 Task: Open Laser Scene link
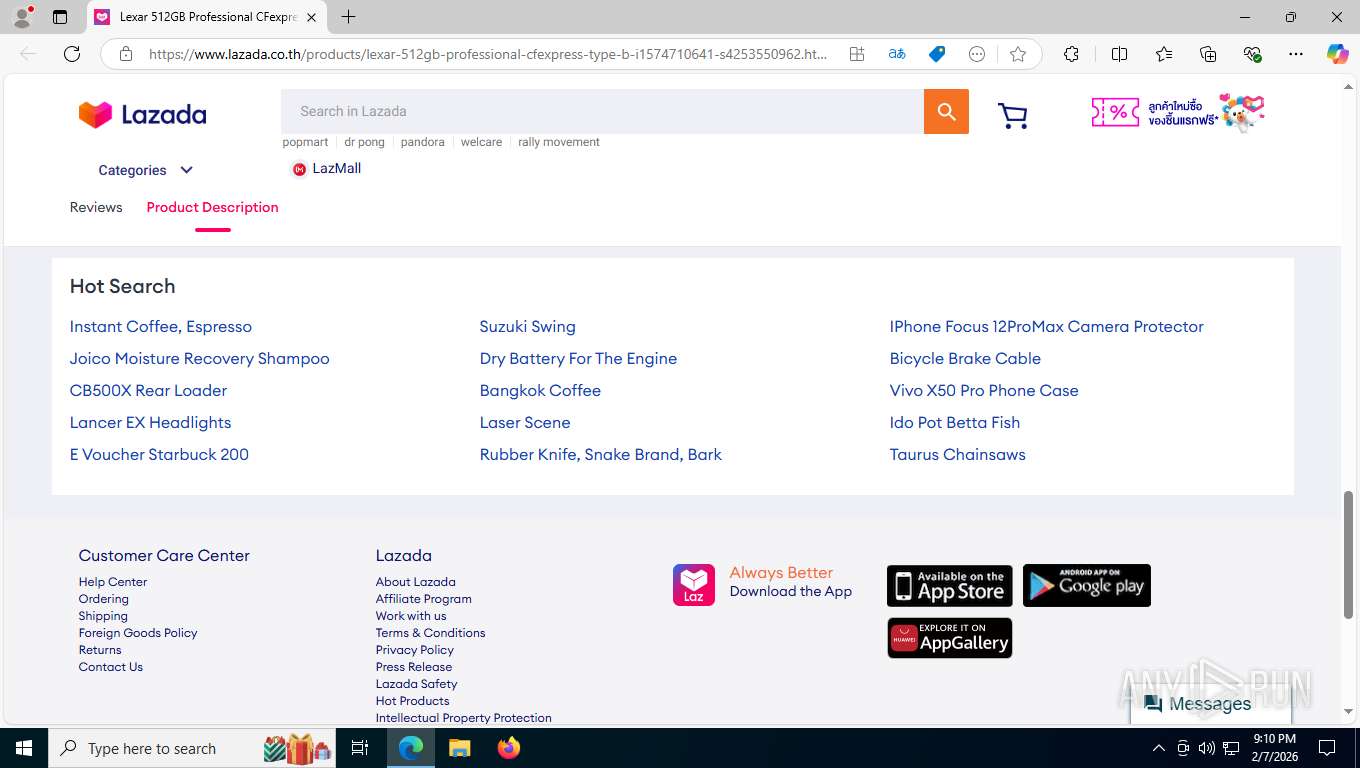[x=525, y=422]
